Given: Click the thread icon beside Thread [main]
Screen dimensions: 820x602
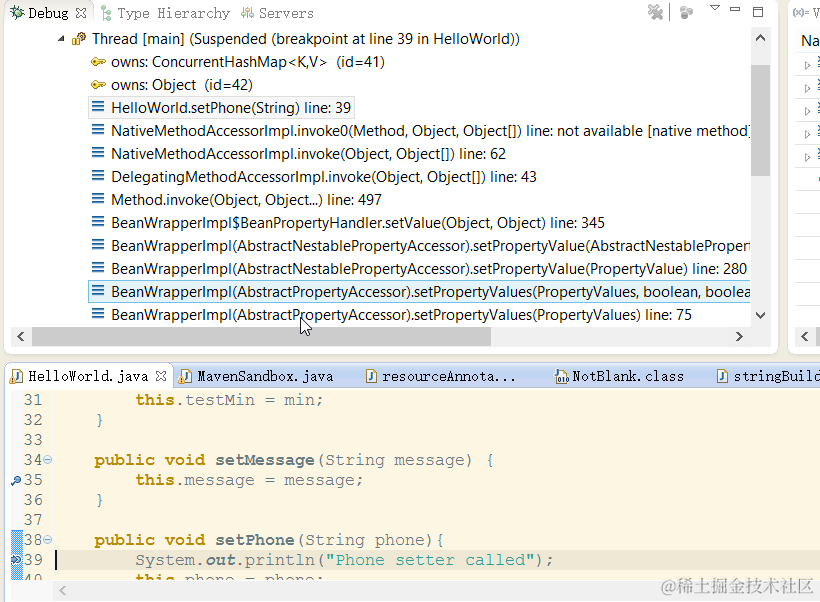Looking at the screenshot, I should [x=78, y=39].
